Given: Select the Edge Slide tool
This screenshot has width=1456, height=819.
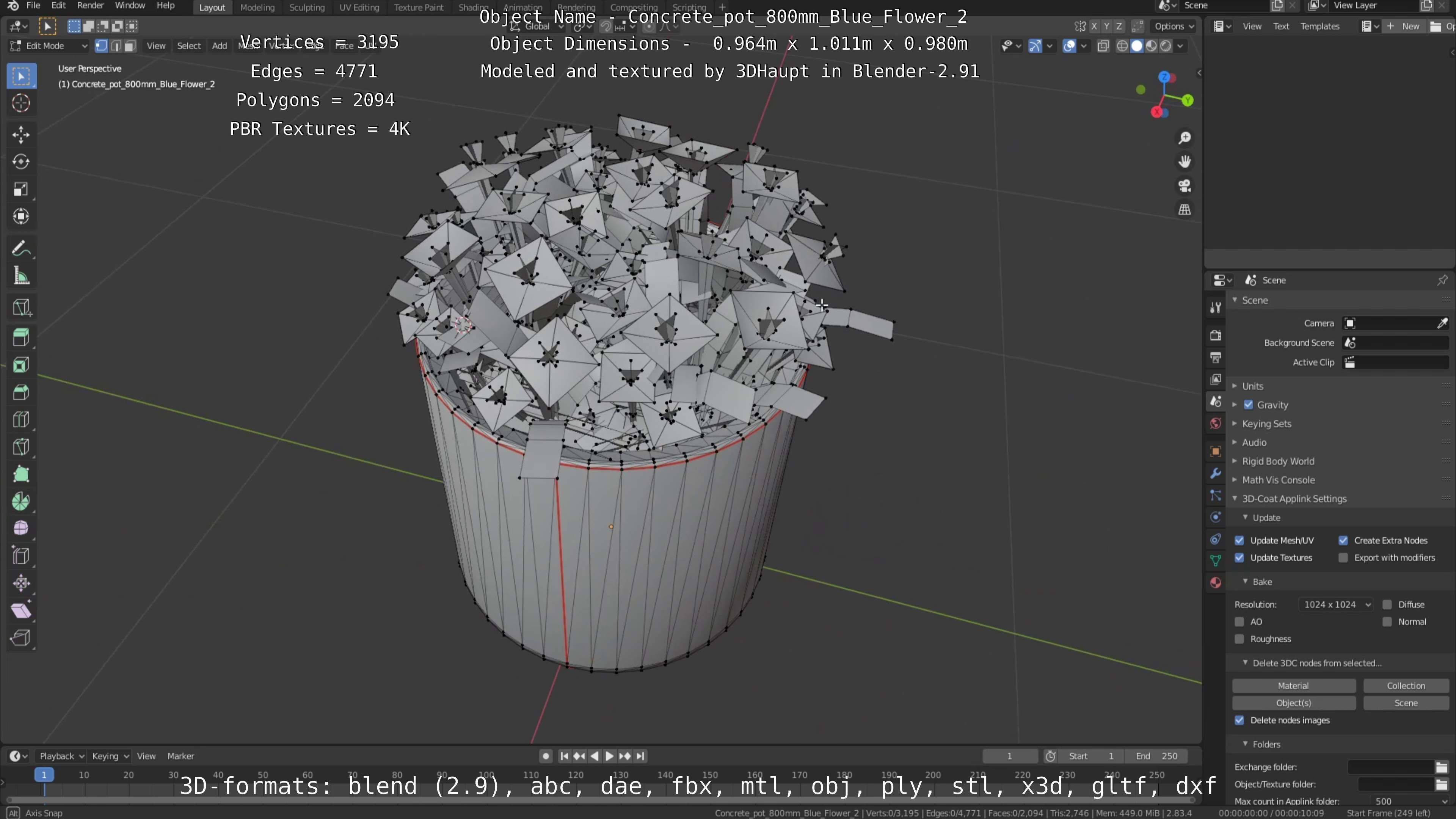Looking at the screenshot, I should point(21,556).
